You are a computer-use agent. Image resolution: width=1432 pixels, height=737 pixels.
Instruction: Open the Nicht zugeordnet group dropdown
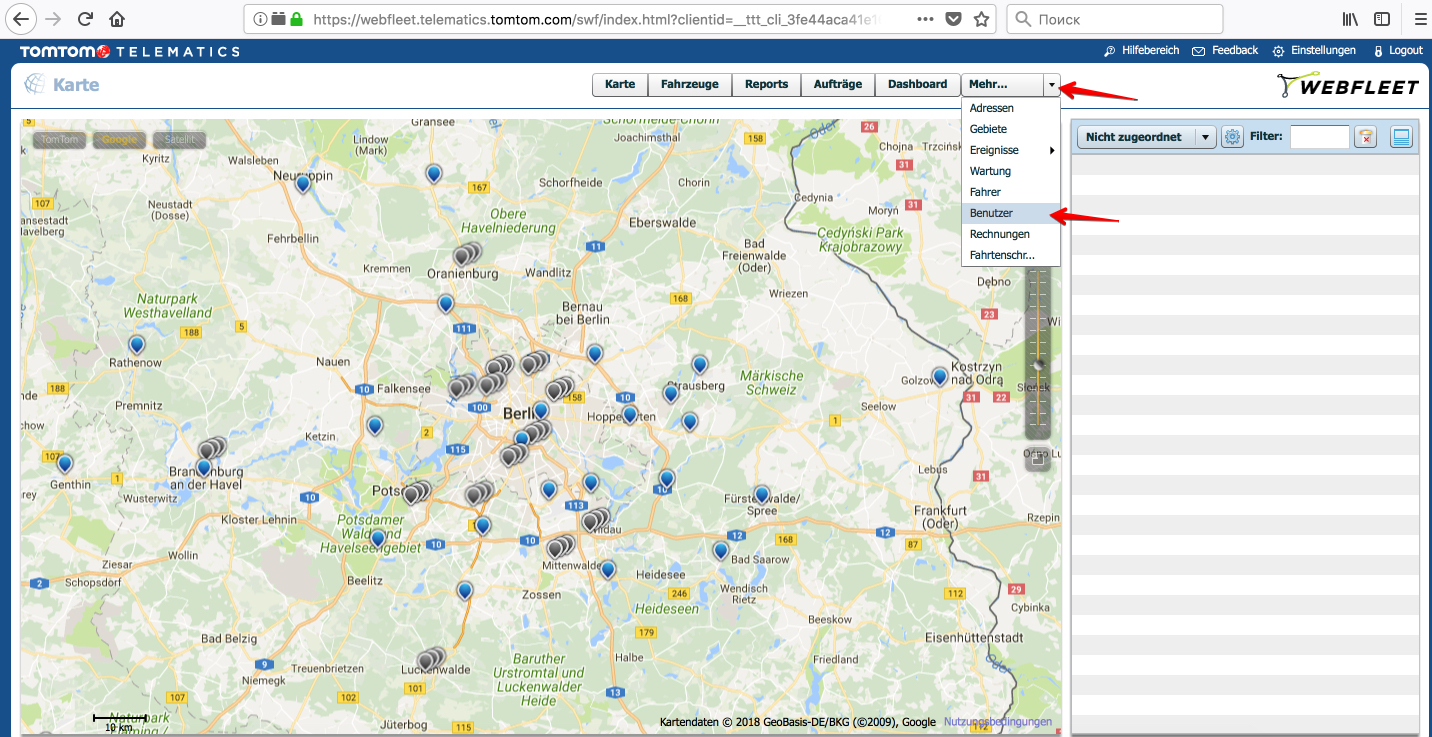(x=1205, y=137)
